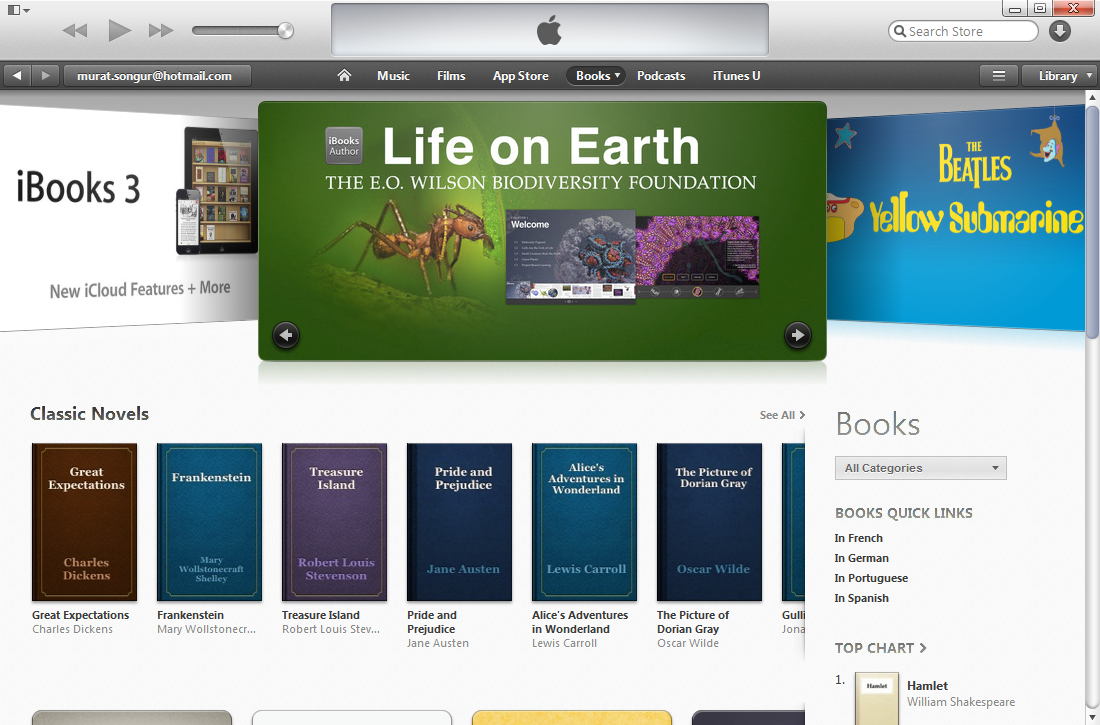Screen dimensions: 1100x725
Task: Go to the store Home icon
Action: [344, 75]
